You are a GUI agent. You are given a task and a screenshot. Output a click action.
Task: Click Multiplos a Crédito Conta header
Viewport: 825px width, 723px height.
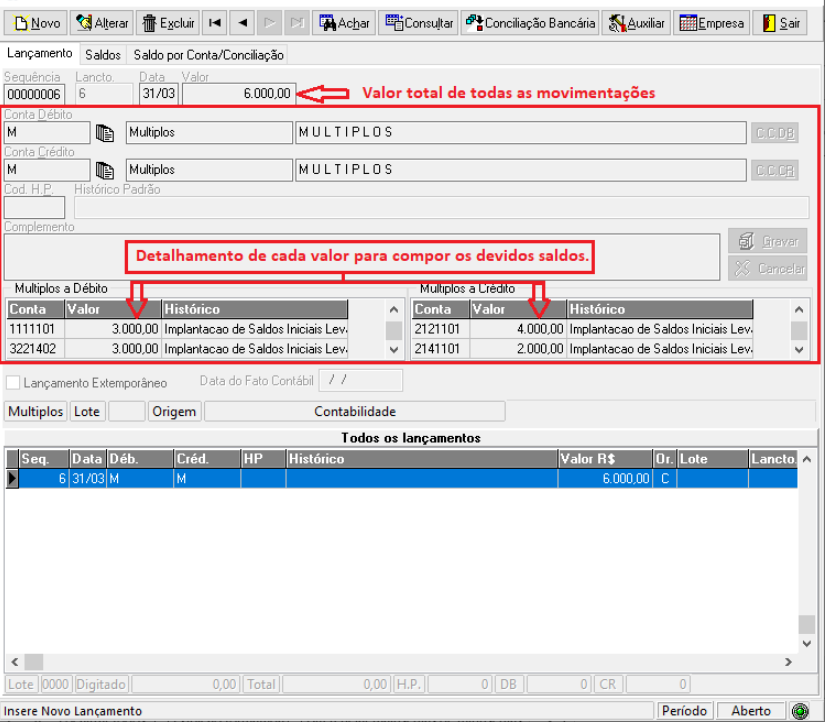441,309
